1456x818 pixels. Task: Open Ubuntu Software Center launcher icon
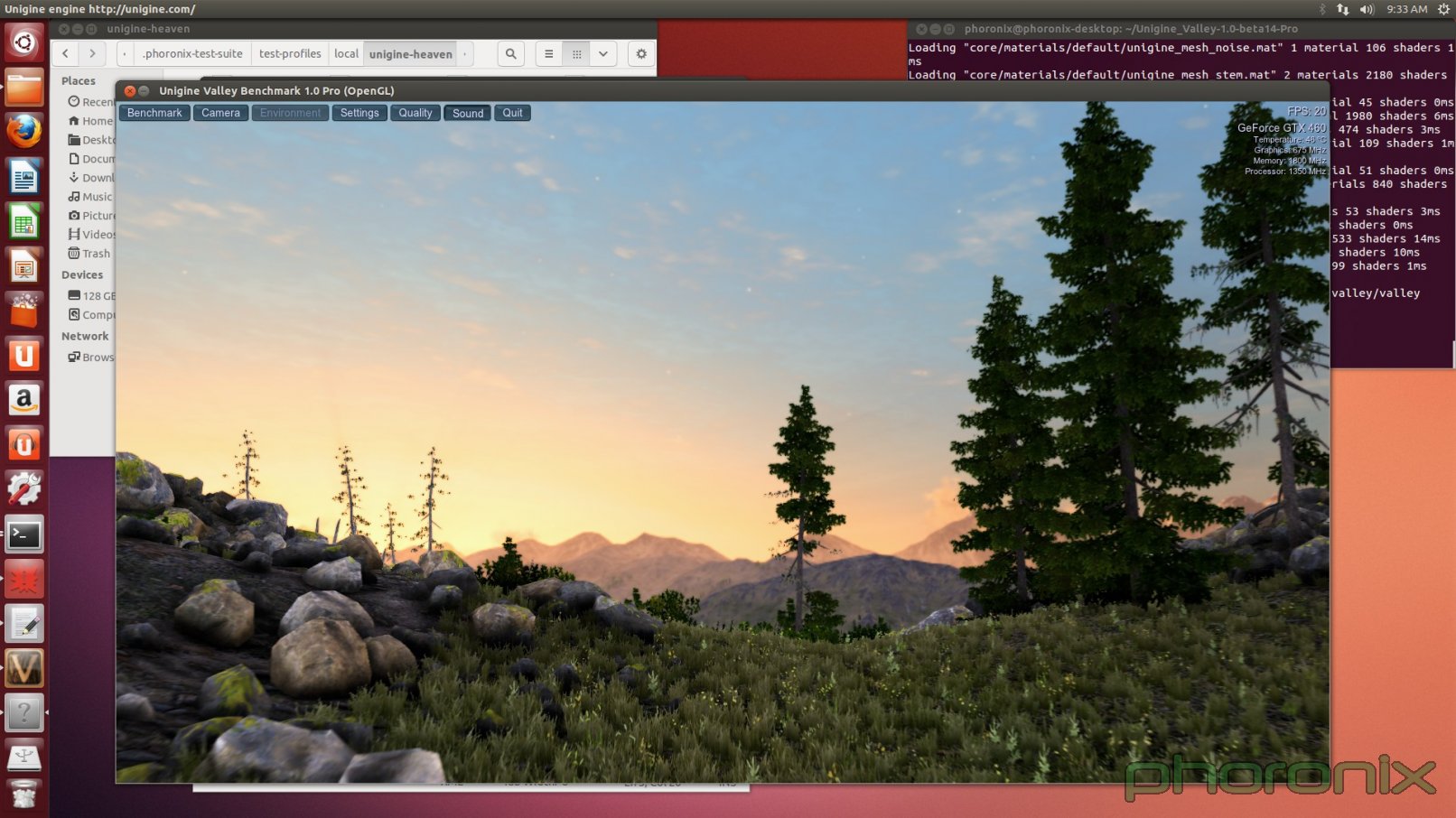[x=24, y=311]
